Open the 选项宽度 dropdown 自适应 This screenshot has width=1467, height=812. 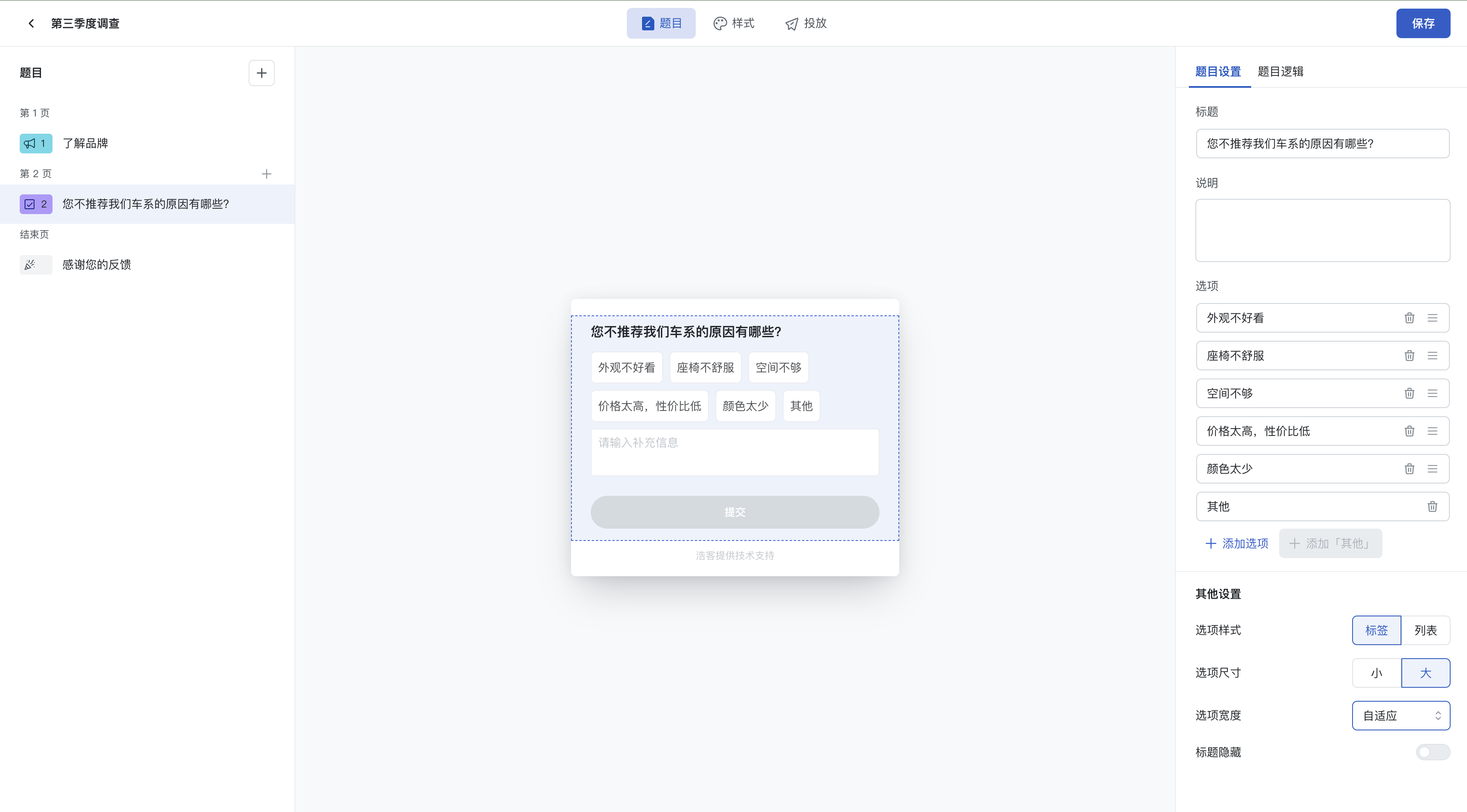tap(1401, 716)
